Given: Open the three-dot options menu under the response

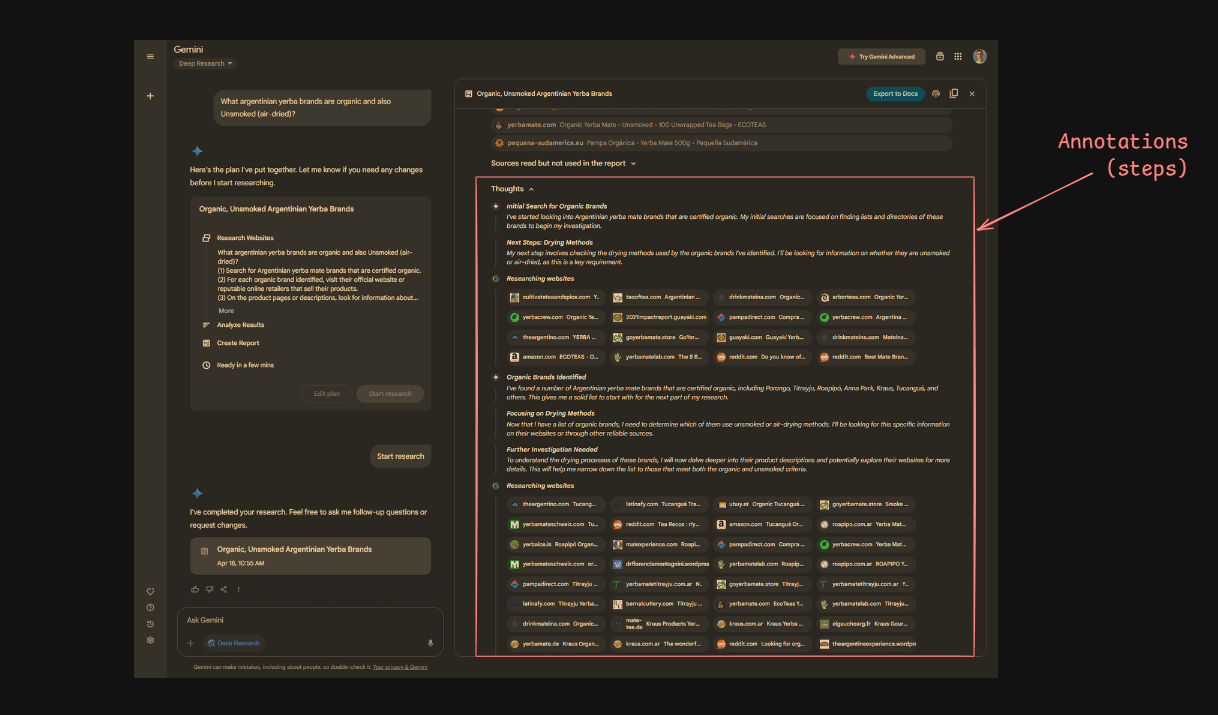Looking at the screenshot, I should 239,589.
